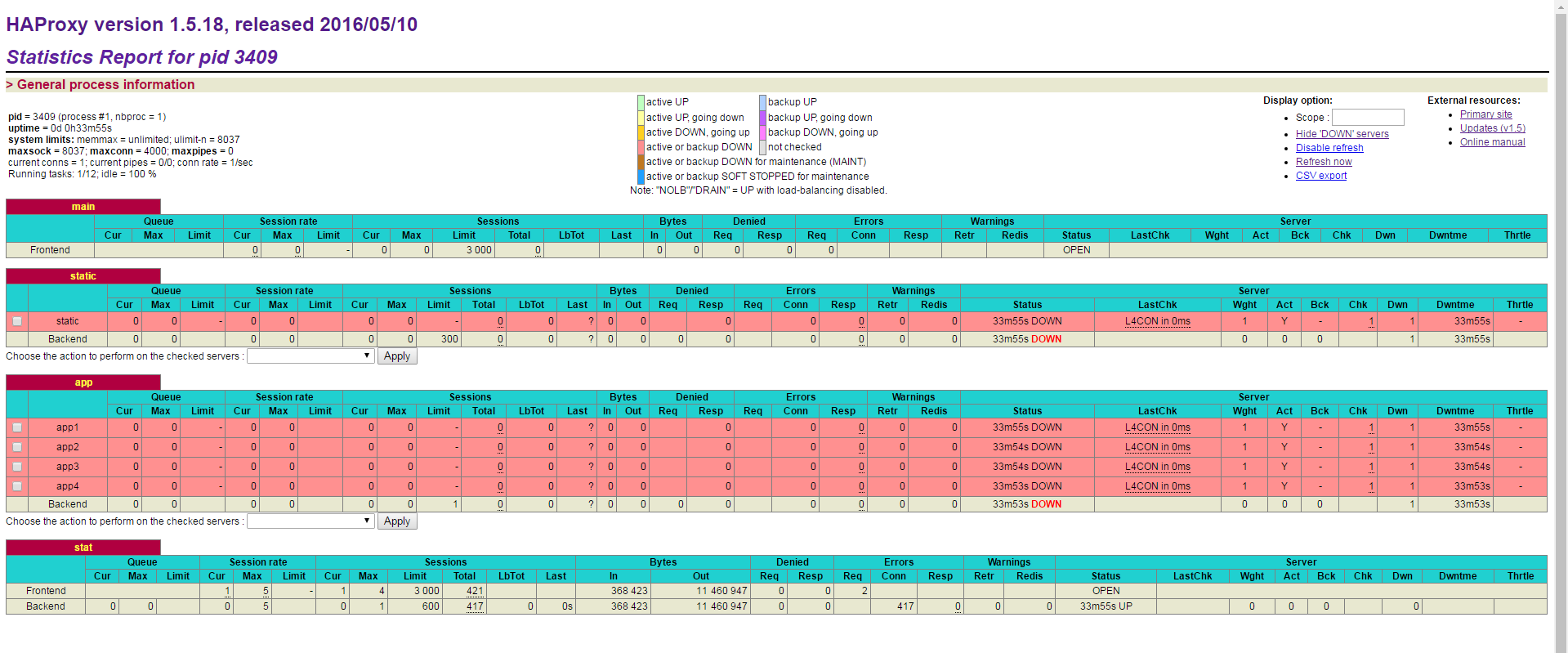Click the backup UP blue legend swatch
This screenshot has height=653, width=1568.
[x=762, y=102]
